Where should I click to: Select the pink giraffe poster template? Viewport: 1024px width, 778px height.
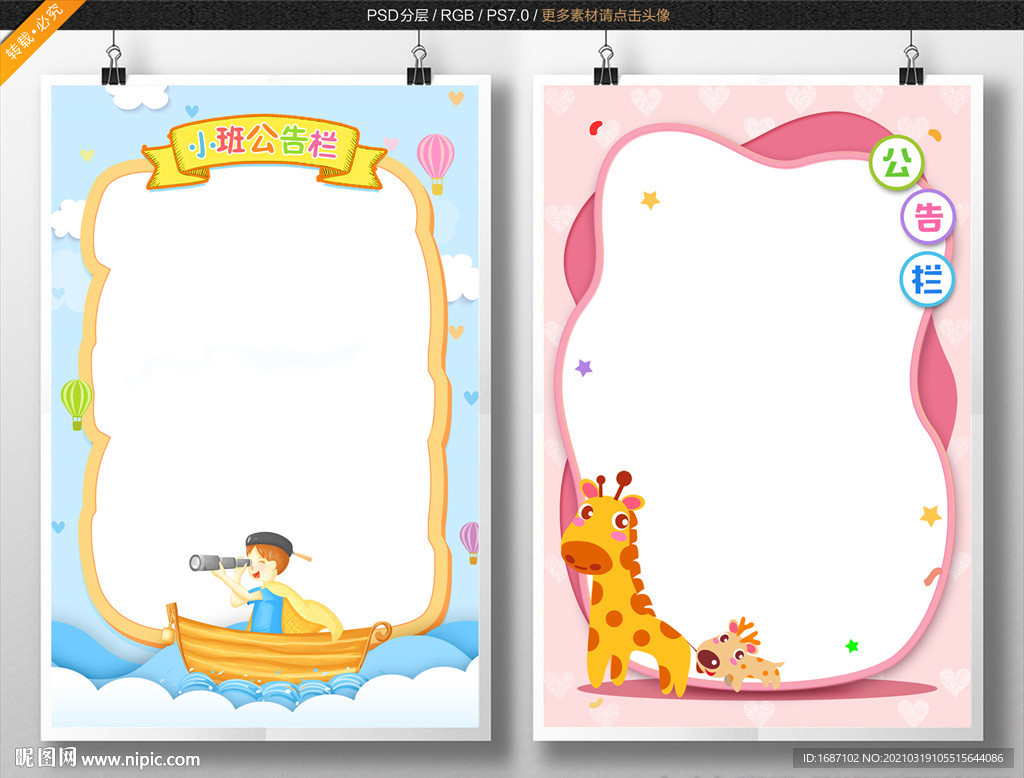[758, 408]
